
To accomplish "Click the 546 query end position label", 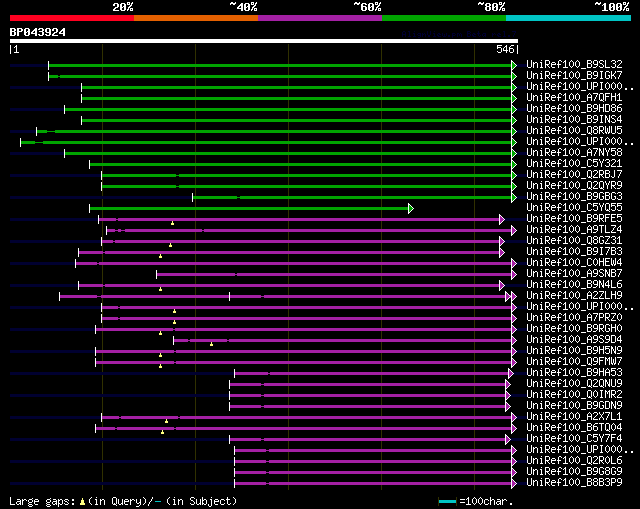I will coord(505,49).
